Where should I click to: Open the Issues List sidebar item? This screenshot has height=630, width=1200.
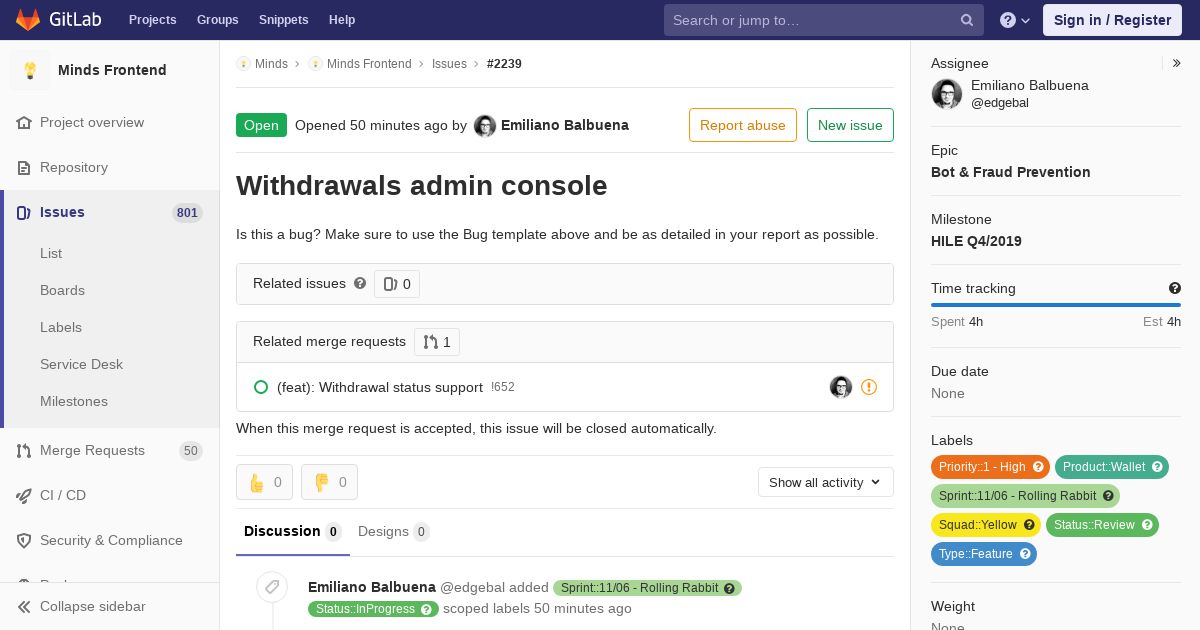pyautogui.click(x=51, y=254)
